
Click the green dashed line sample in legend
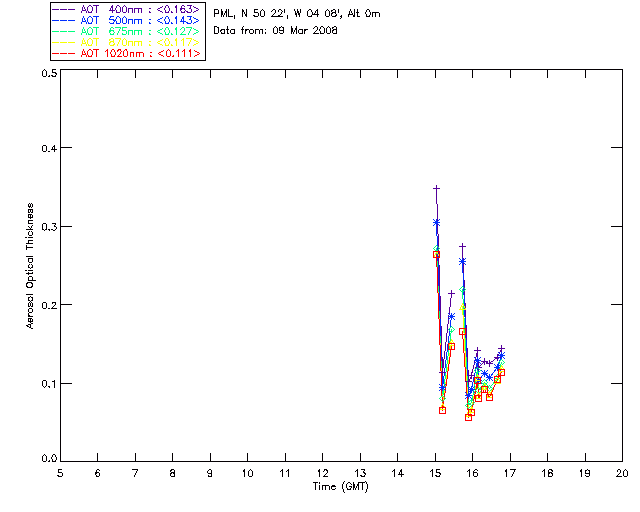64,31
